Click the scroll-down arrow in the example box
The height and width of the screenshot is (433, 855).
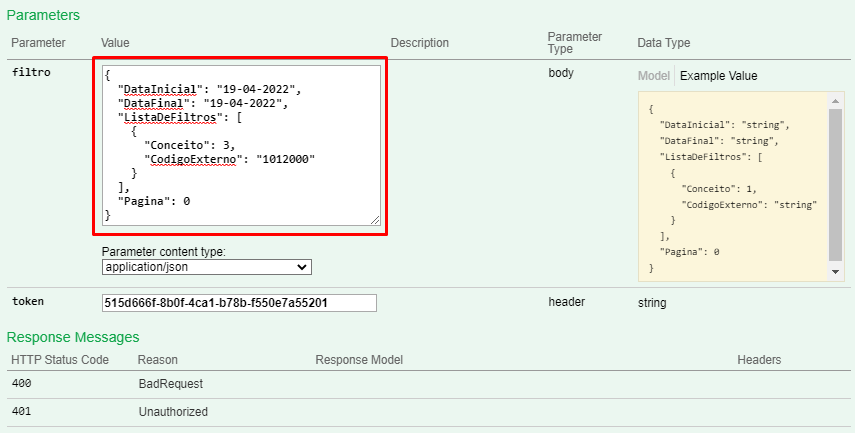pos(836,272)
